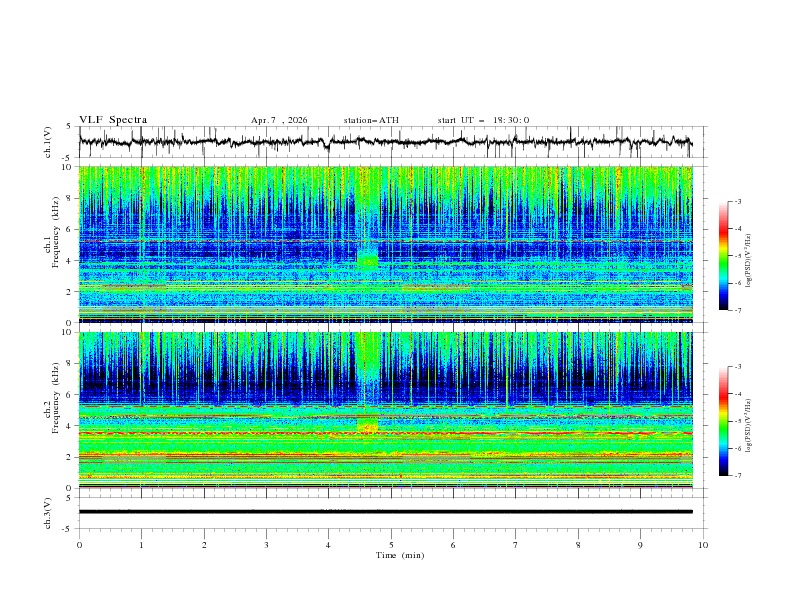Screen dimensions: 792x612
Task: Click the time axis tick label "10"
Action: 703,545
